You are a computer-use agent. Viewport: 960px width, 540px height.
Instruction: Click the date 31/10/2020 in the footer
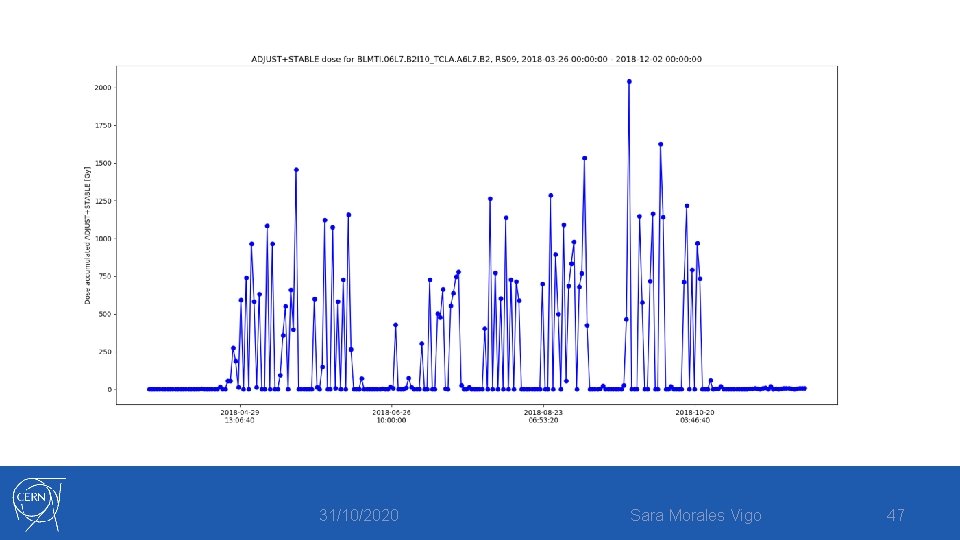[x=359, y=516]
